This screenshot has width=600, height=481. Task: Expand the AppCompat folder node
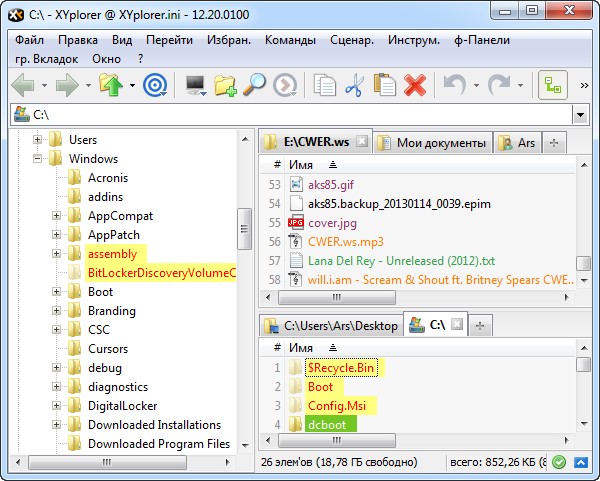(57, 216)
